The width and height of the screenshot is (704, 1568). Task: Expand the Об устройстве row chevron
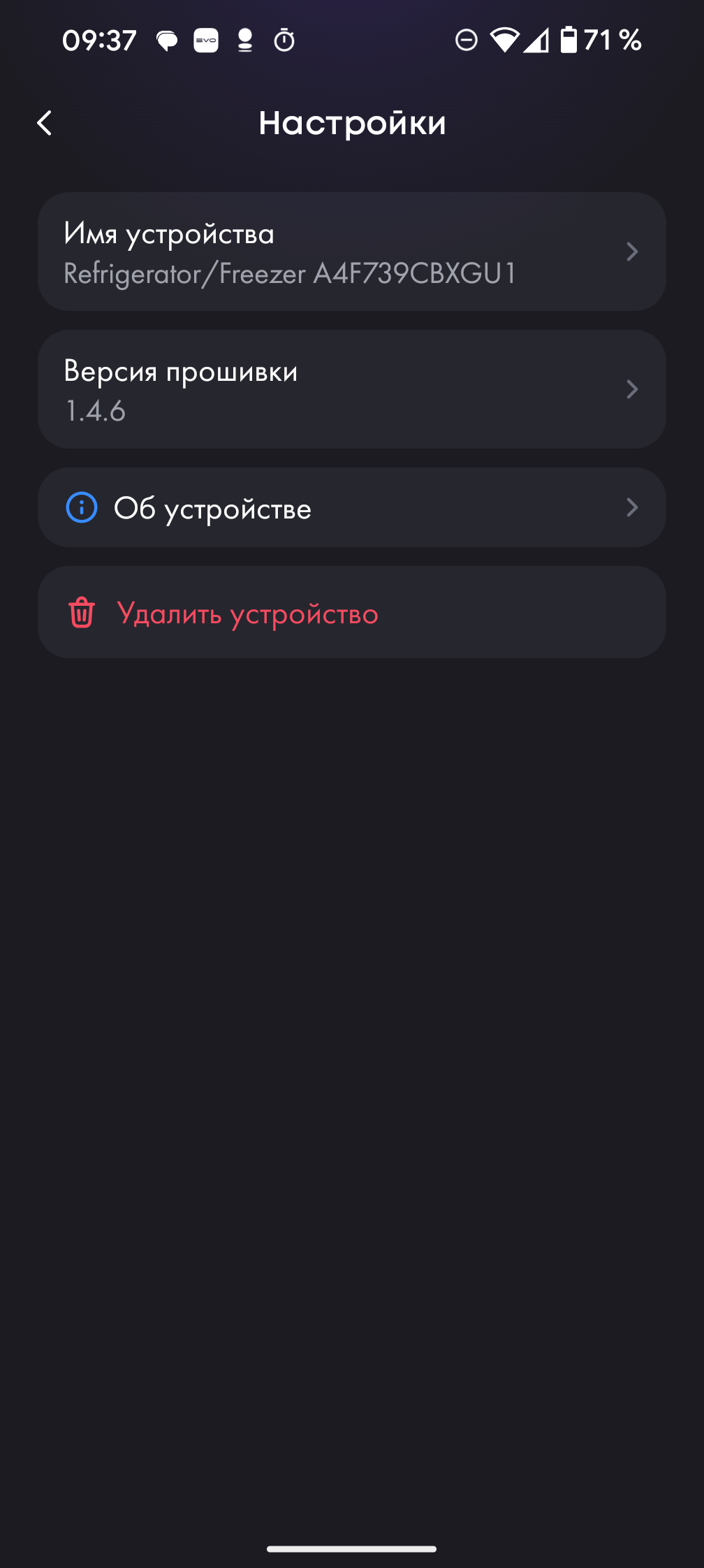632,507
